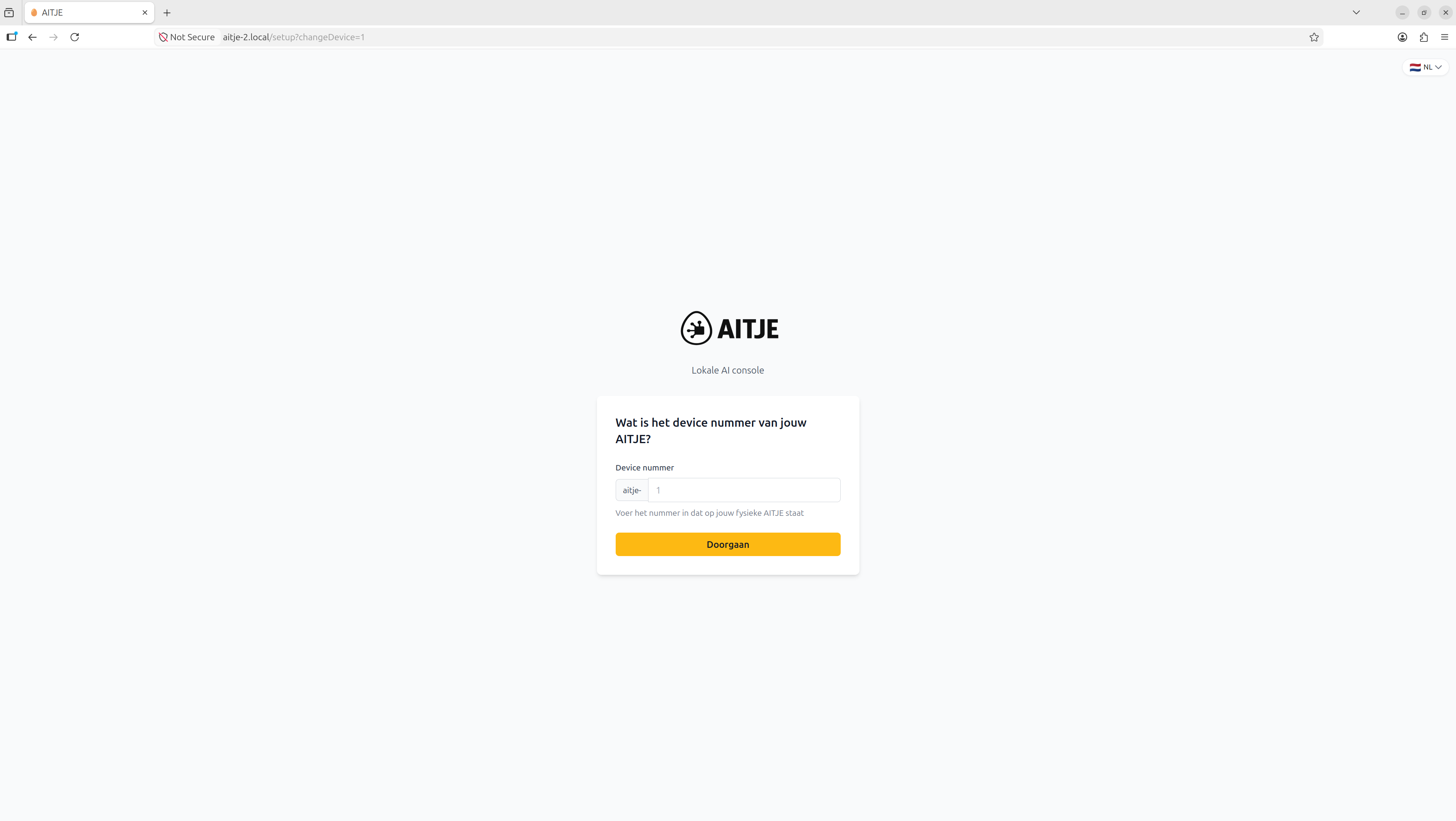Go forward to next page
Image resolution: width=1456 pixels, height=821 pixels.
coord(53,38)
